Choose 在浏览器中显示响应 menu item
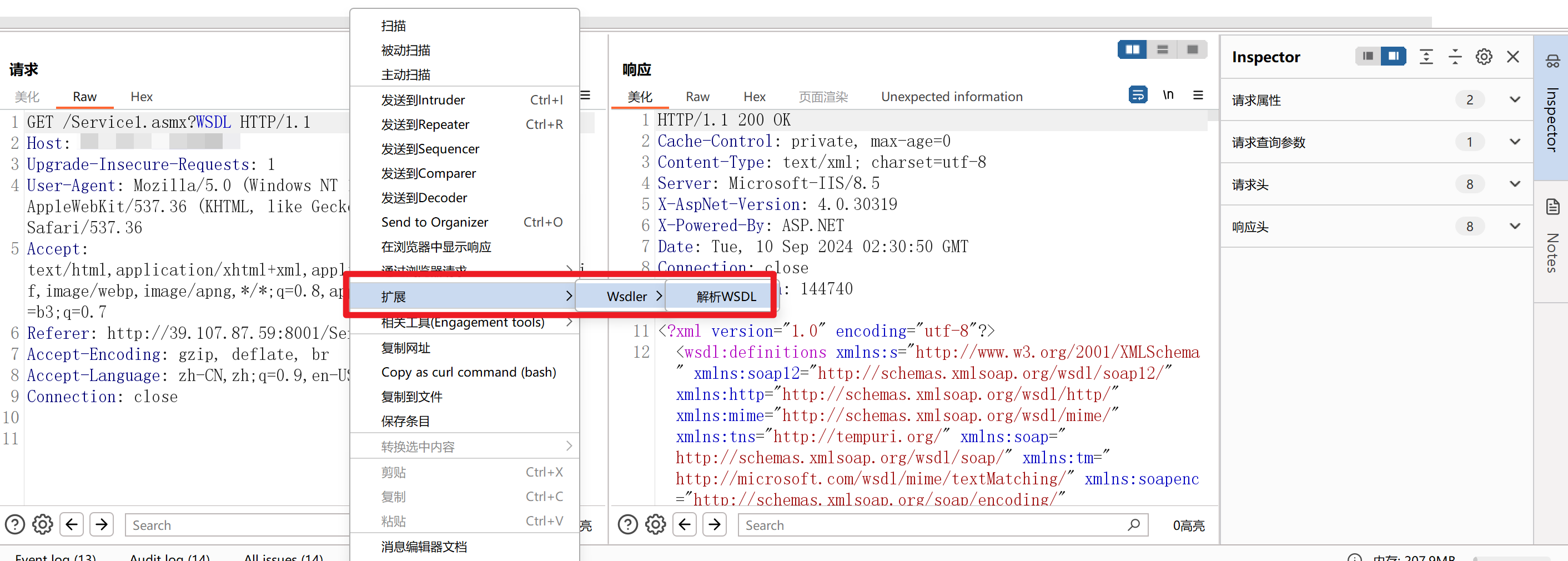1568x561 pixels. pos(464,247)
